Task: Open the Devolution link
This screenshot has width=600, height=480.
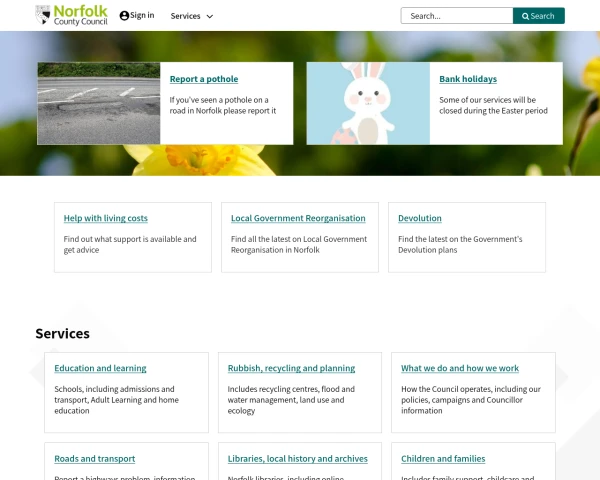Action: click(420, 218)
